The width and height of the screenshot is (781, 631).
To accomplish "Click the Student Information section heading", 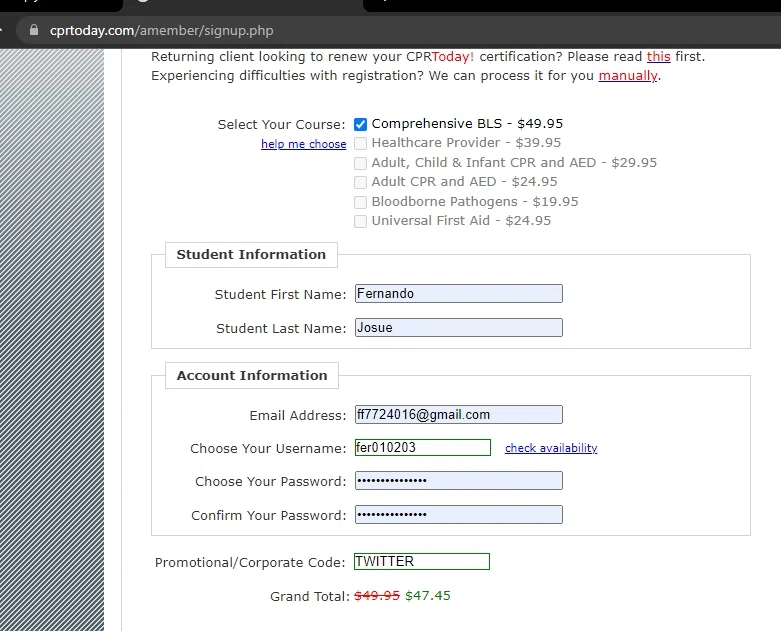I will tap(251, 254).
